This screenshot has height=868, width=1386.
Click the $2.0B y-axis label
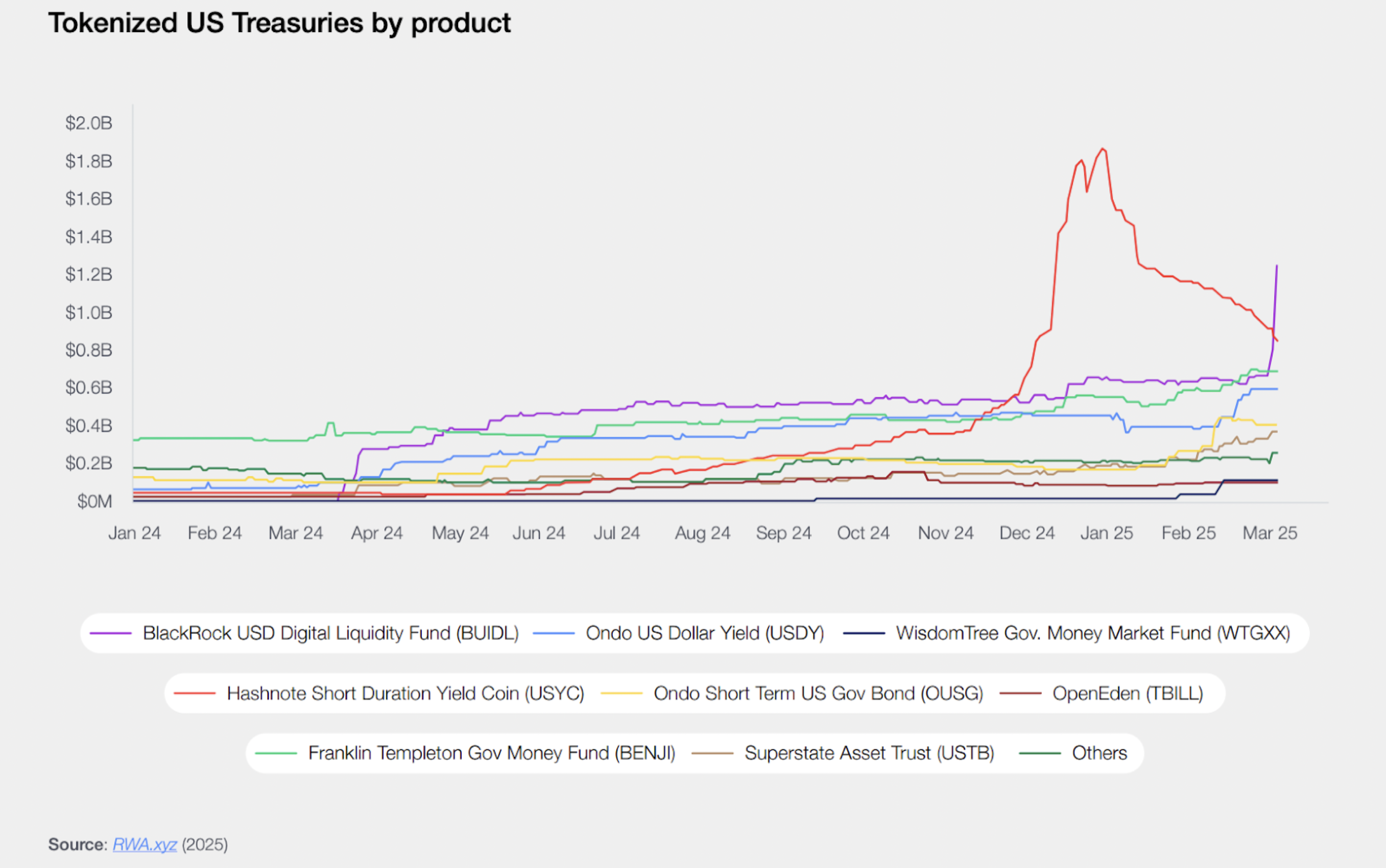[x=88, y=123]
